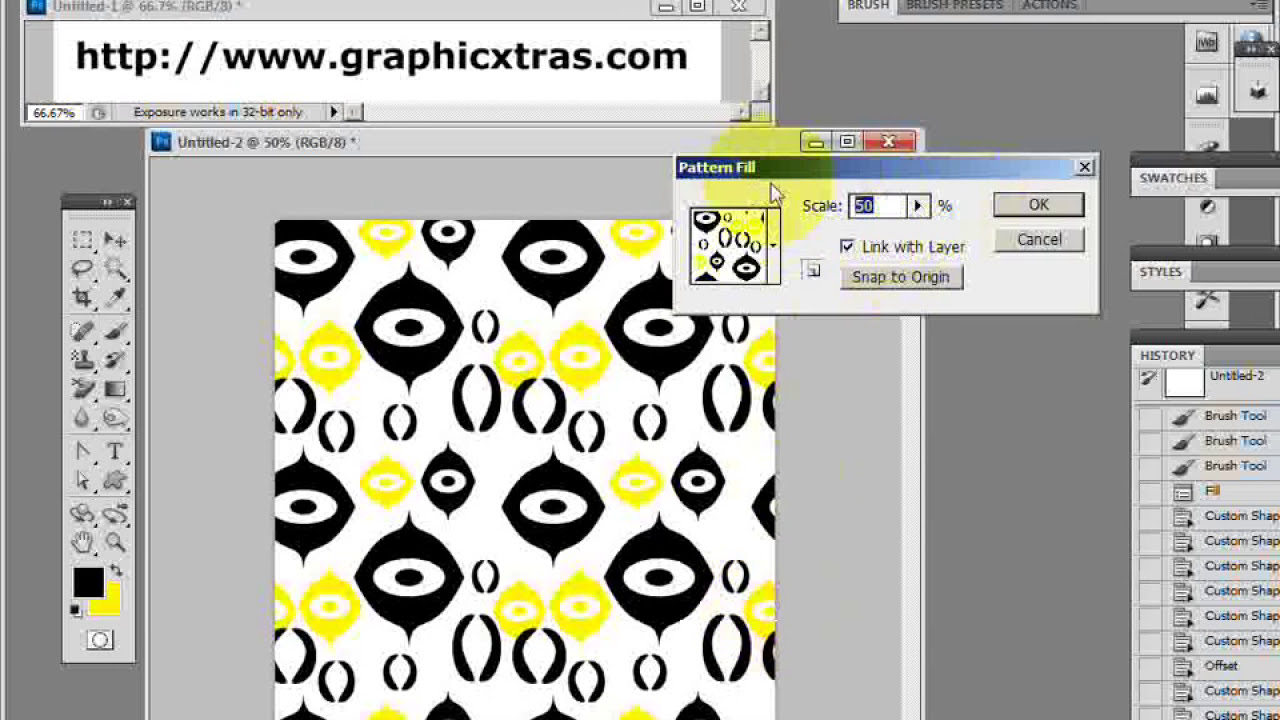Select the Pen tool
This screenshot has height=720, width=1280.
[x=83, y=452]
